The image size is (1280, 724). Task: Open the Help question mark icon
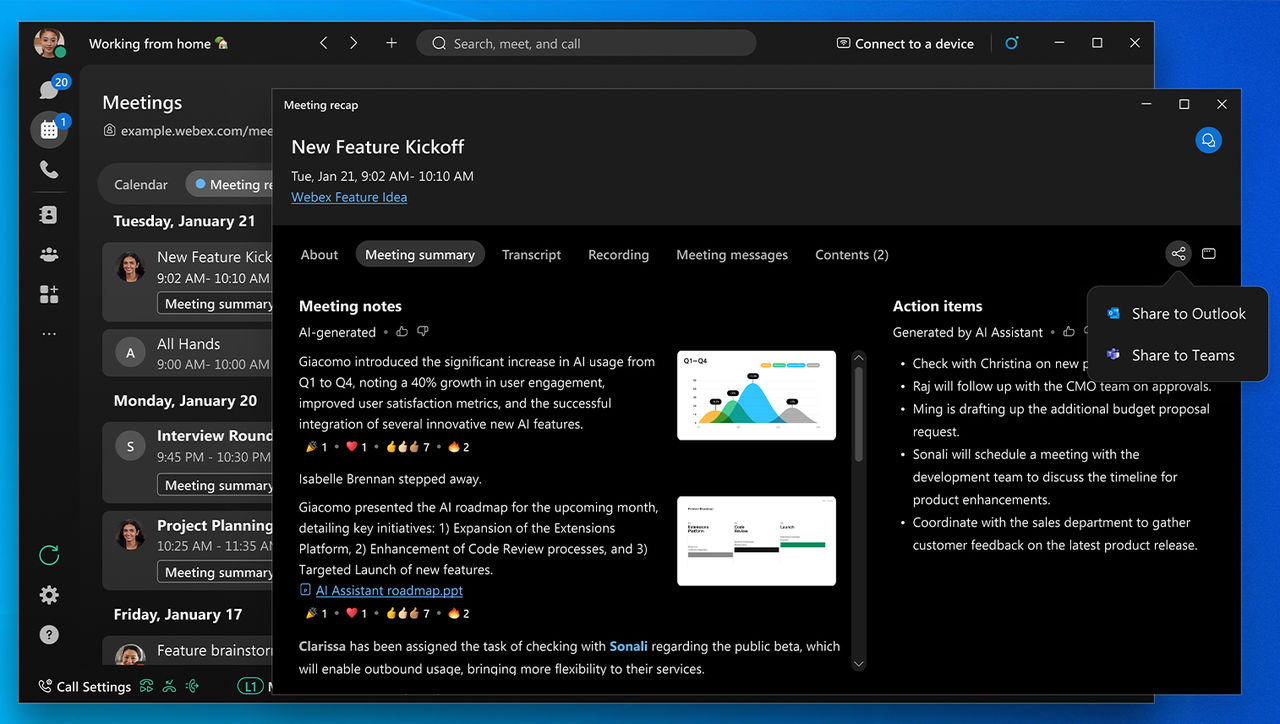click(x=49, y=634)
